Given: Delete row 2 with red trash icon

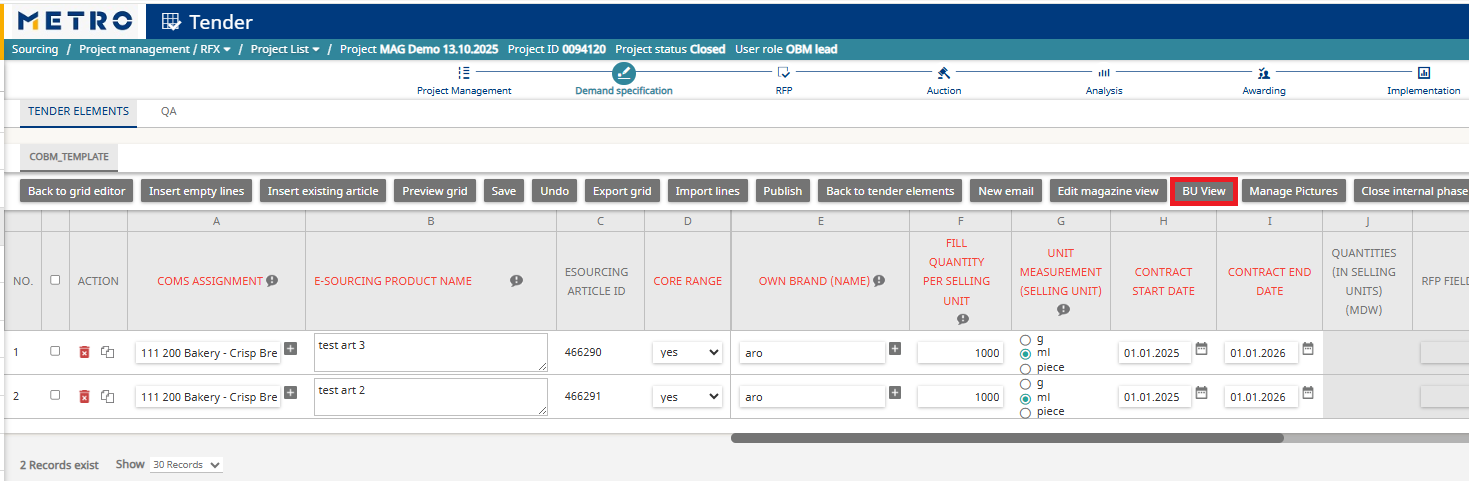Looking at the screenshot, I should (84, 397).
